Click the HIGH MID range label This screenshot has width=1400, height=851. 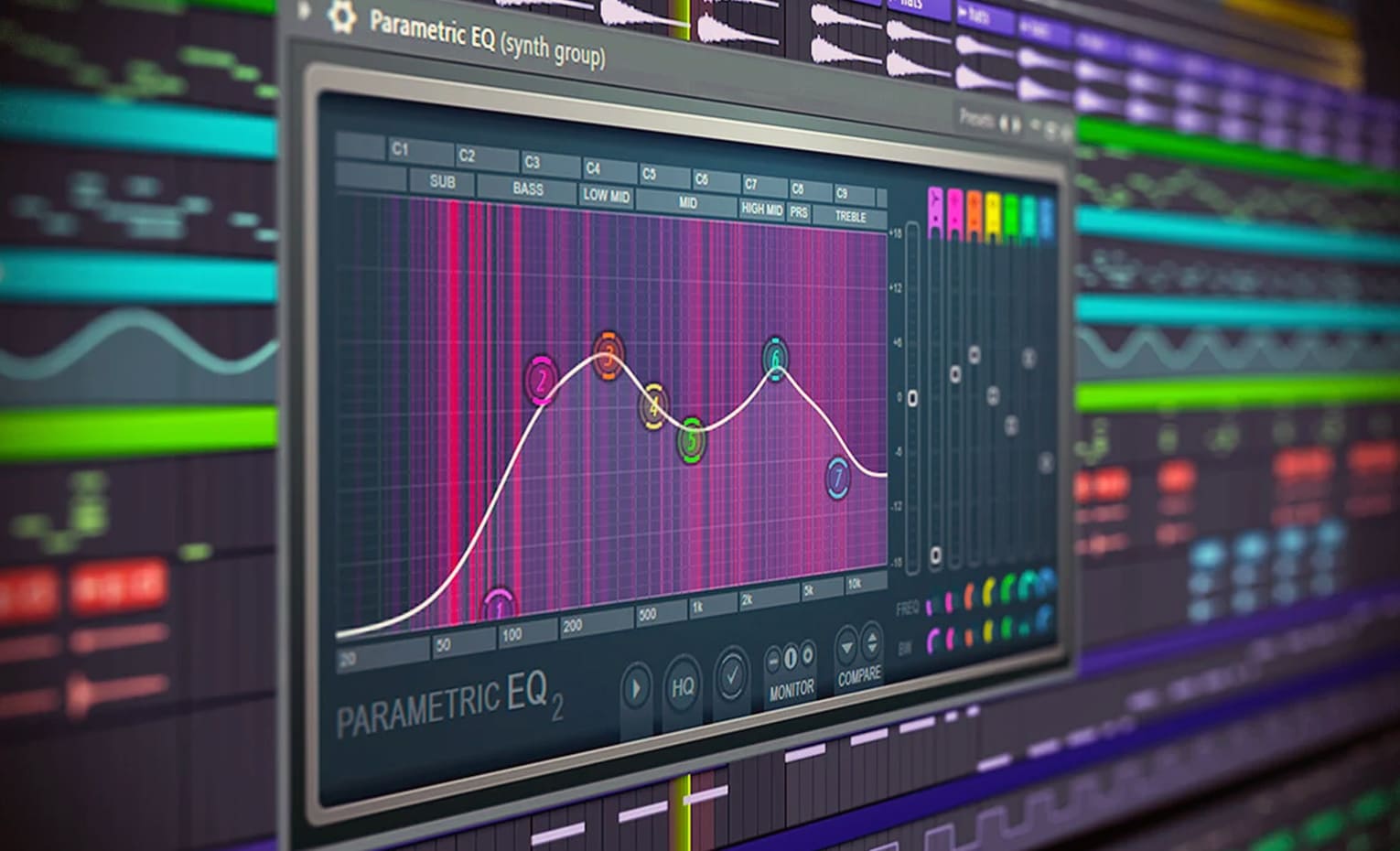coord(762,209)
